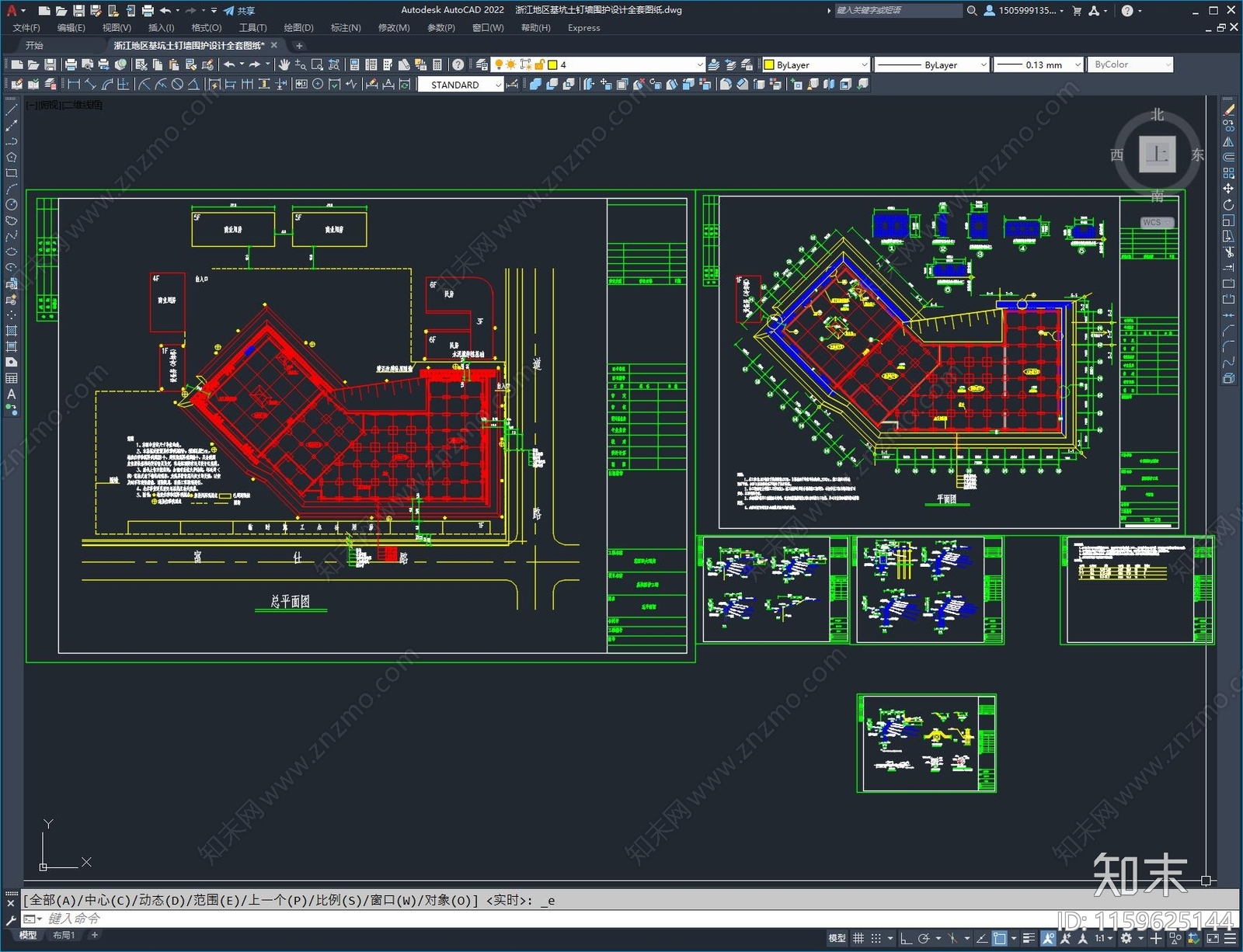Select the Text tool in left toolbar
Viewport: 1243px width, 952px height.
(x=12, y=394)
